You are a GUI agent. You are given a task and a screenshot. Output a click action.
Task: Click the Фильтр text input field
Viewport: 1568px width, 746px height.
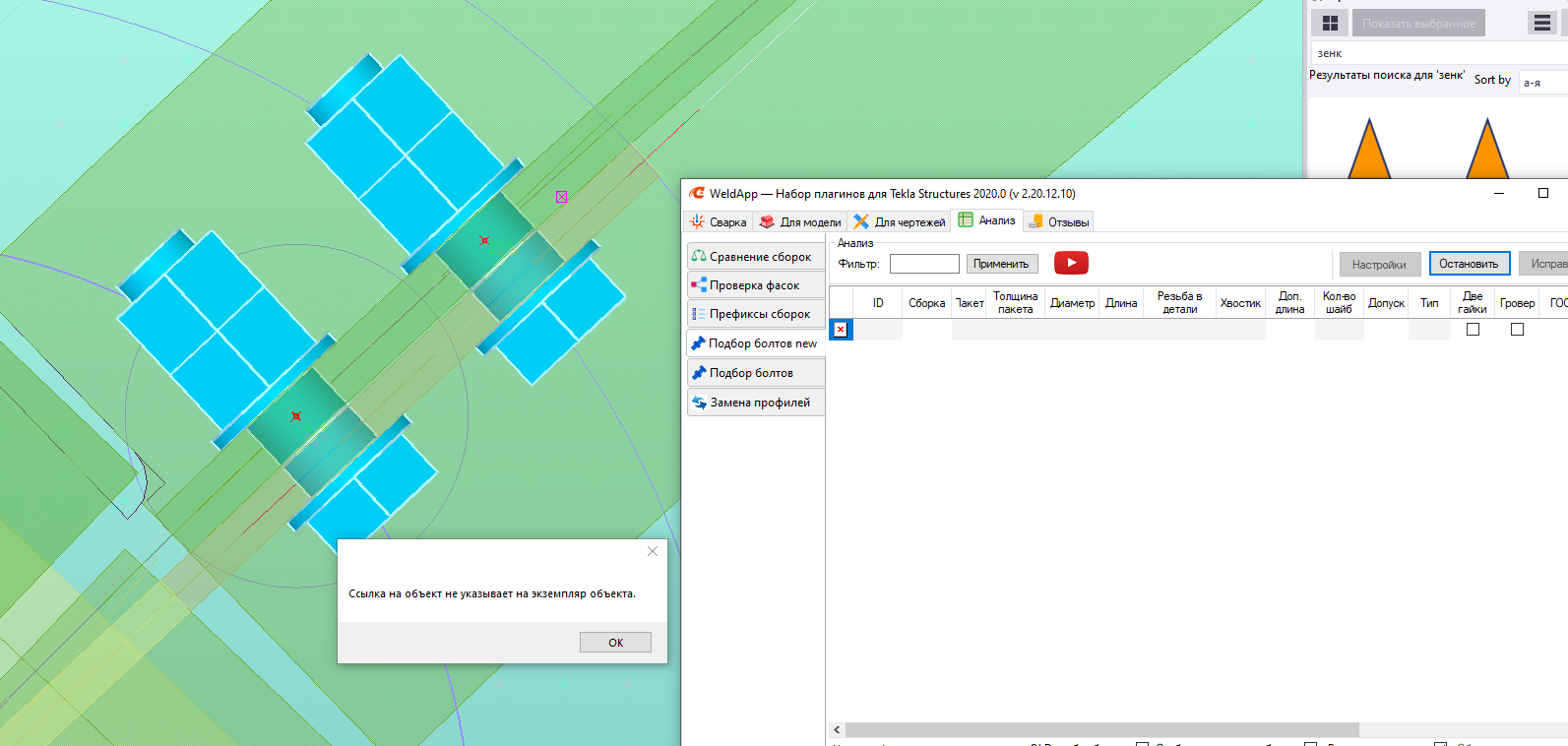(923, 264)
